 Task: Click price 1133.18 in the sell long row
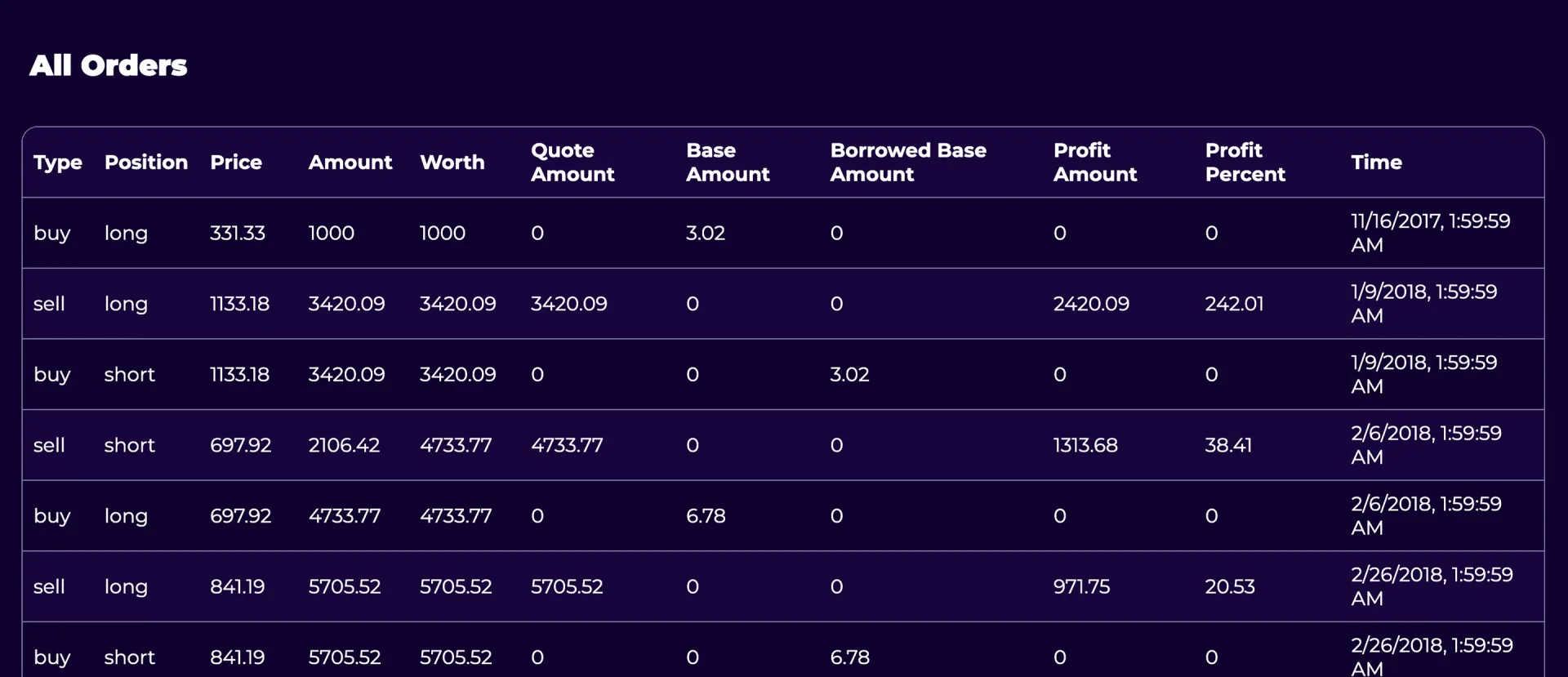click(x=239, y=304)
